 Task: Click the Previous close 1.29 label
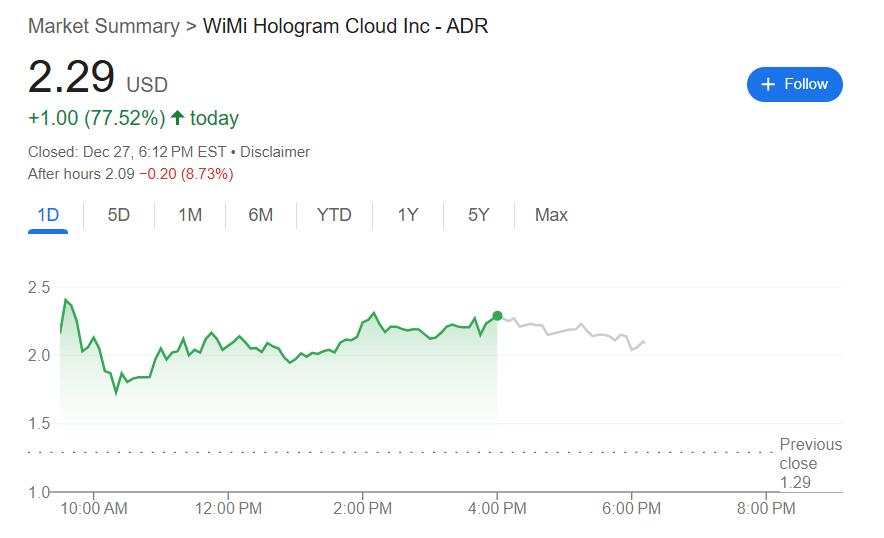810,463
